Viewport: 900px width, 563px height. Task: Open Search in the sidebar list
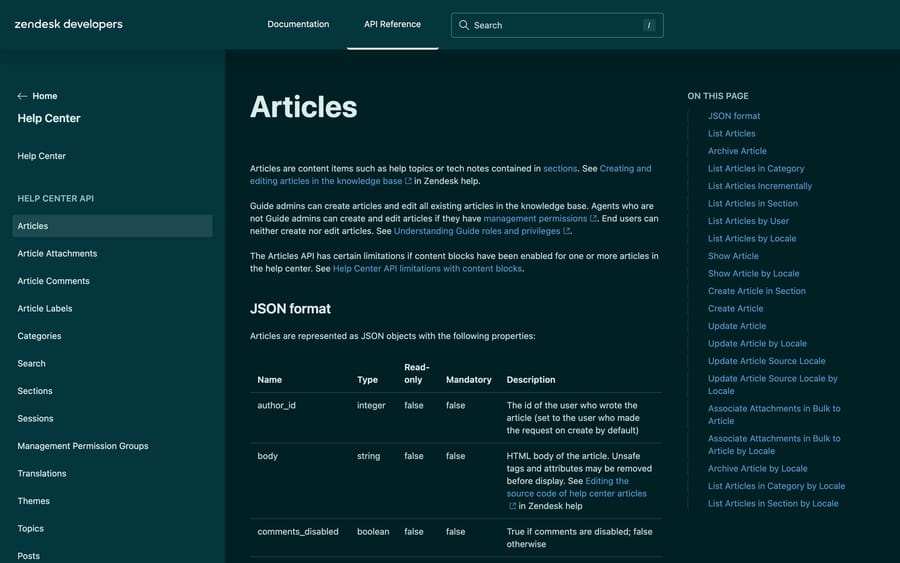click(x=31, y=364)
